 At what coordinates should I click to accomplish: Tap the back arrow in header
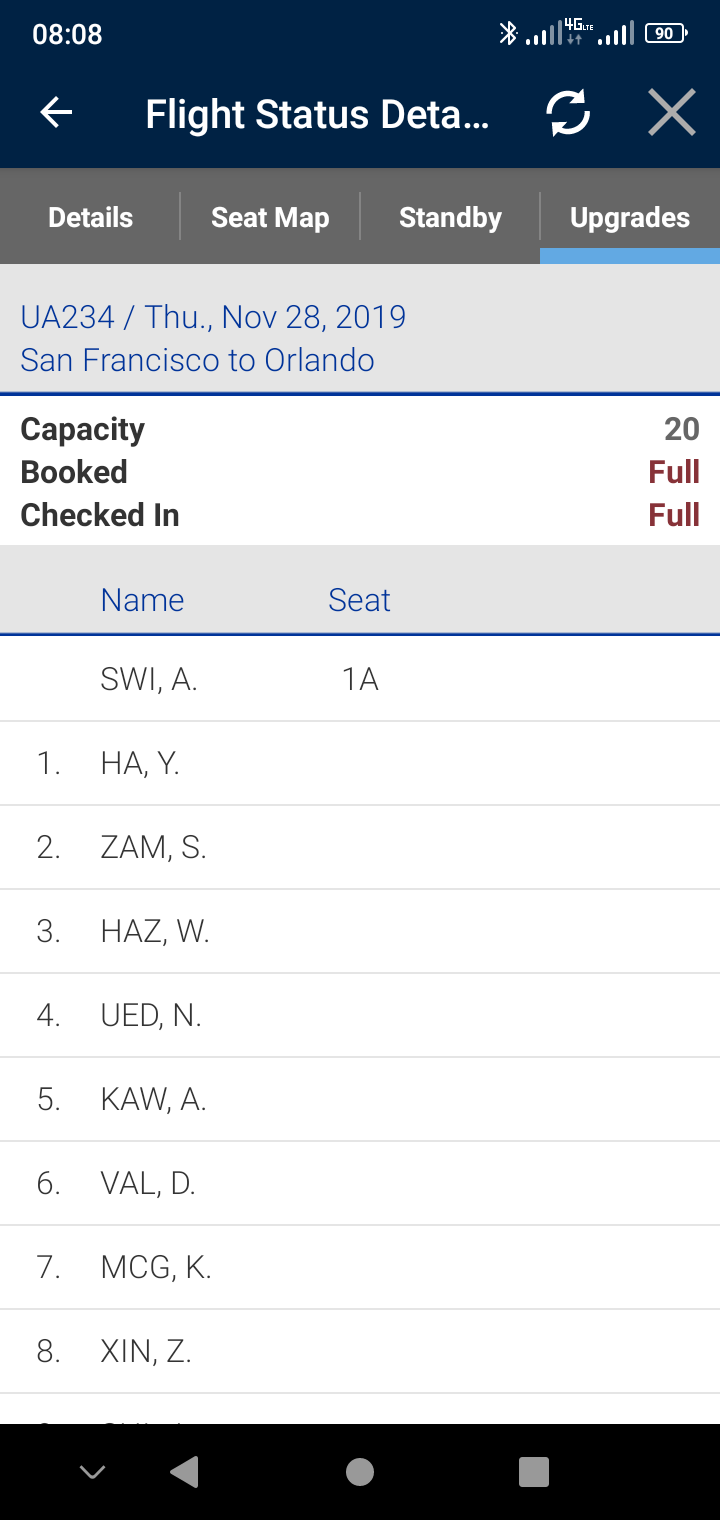(56, 113)
